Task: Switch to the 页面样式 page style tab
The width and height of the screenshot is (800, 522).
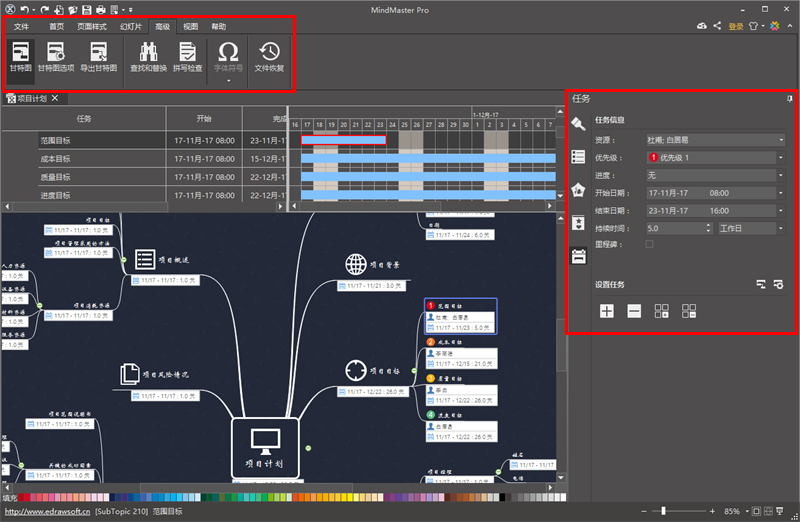Action: [x=92, y=27]
